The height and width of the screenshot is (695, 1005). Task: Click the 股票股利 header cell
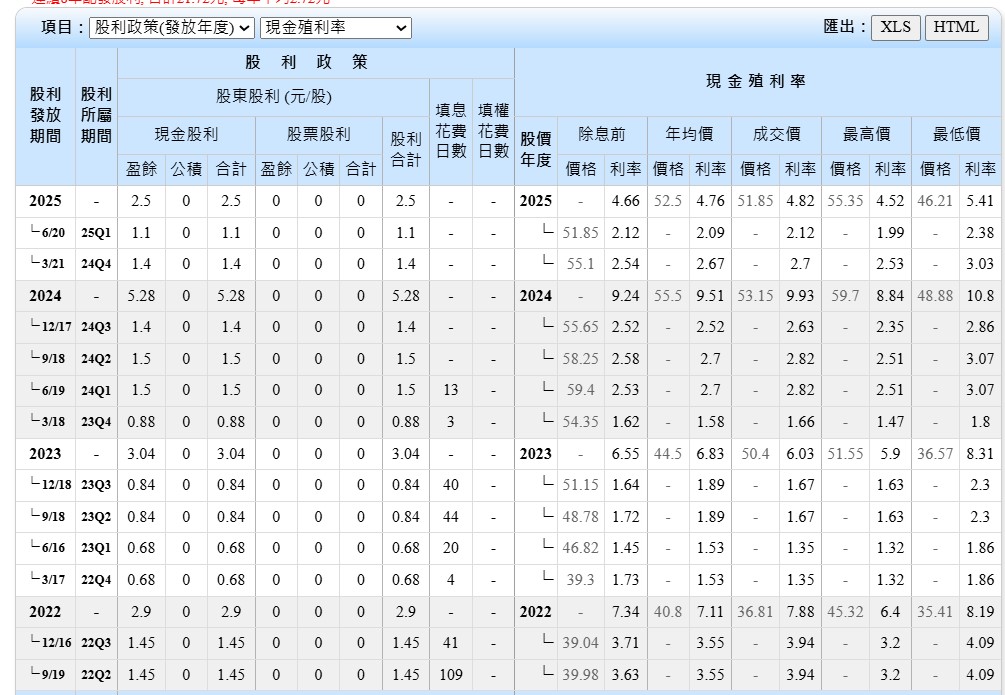319,135
